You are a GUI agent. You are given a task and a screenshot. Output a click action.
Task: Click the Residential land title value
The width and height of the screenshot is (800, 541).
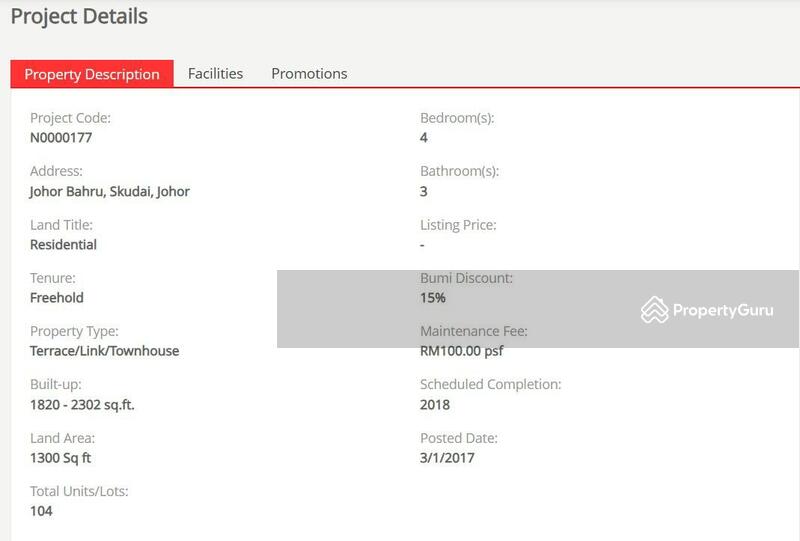pyautogui.click(x=63, y=245)
